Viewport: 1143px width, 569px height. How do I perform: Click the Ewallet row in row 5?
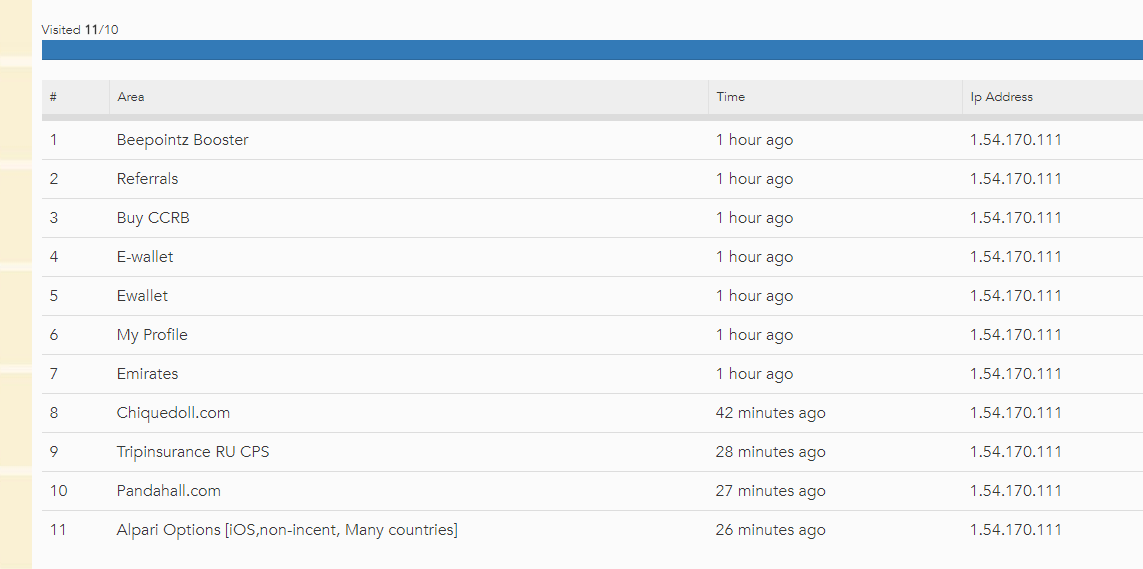[142, 296]
